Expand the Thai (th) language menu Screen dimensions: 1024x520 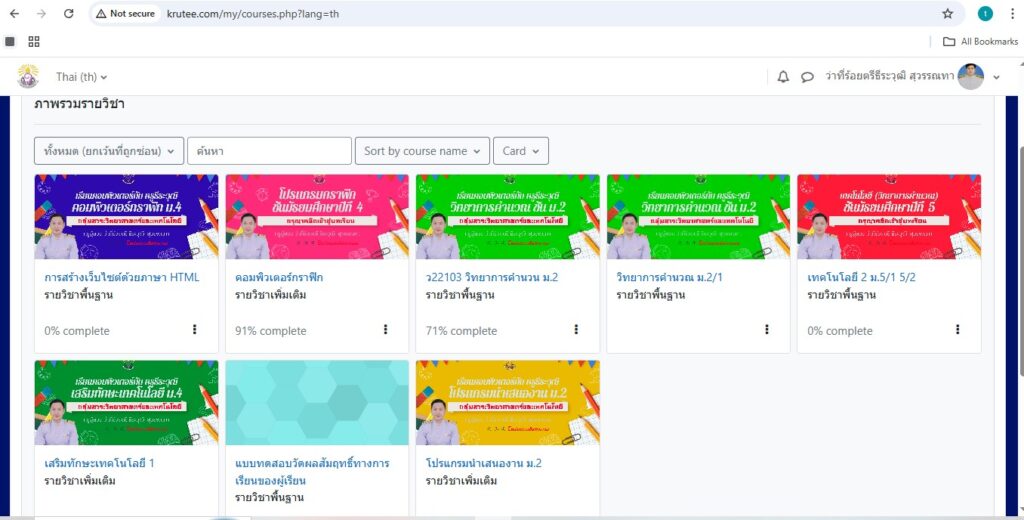pos(81,77)
